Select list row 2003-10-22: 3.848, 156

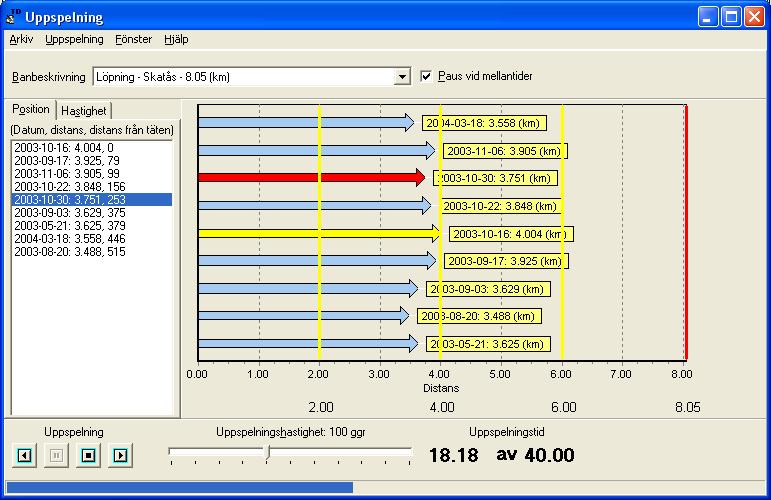92,186
